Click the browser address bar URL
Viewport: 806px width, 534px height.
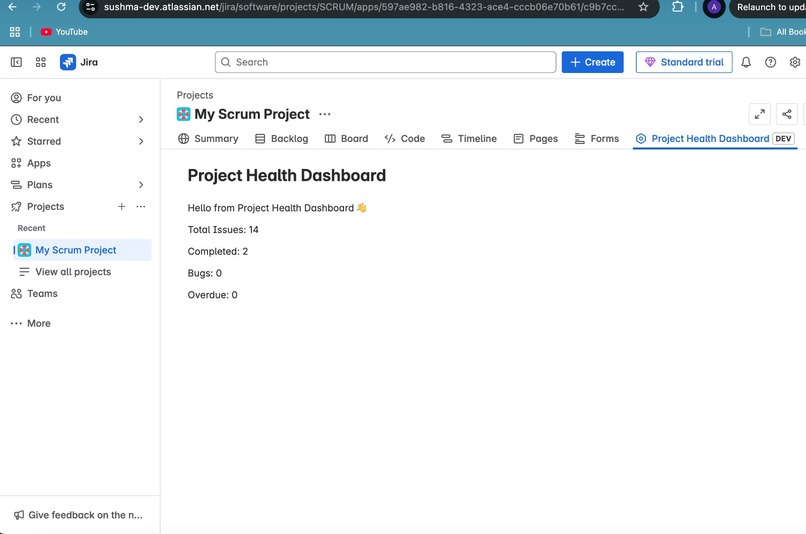point(364,7)
